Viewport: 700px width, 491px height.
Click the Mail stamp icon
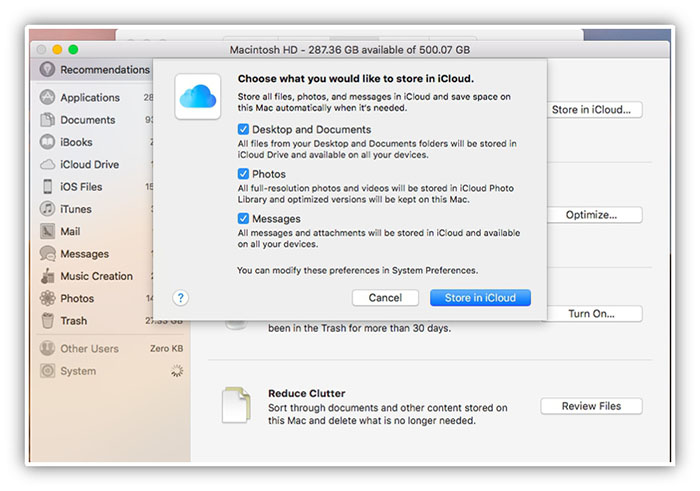coord(47,231)
